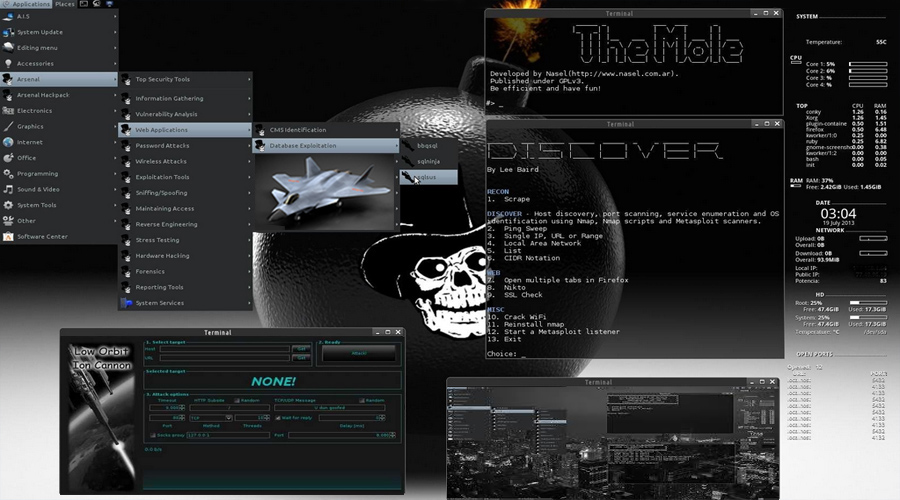
Task: Click the Internet globe icon in menu
Action: click(8, 142)
